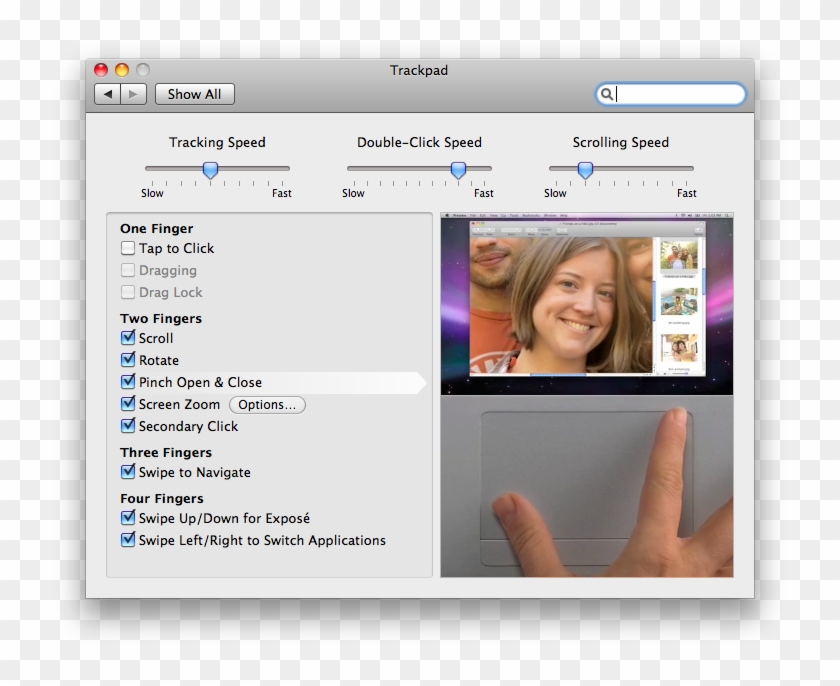Uncheck the Rotate gesture
This screenshot has height=686, width=840.
tap(127, 360)
